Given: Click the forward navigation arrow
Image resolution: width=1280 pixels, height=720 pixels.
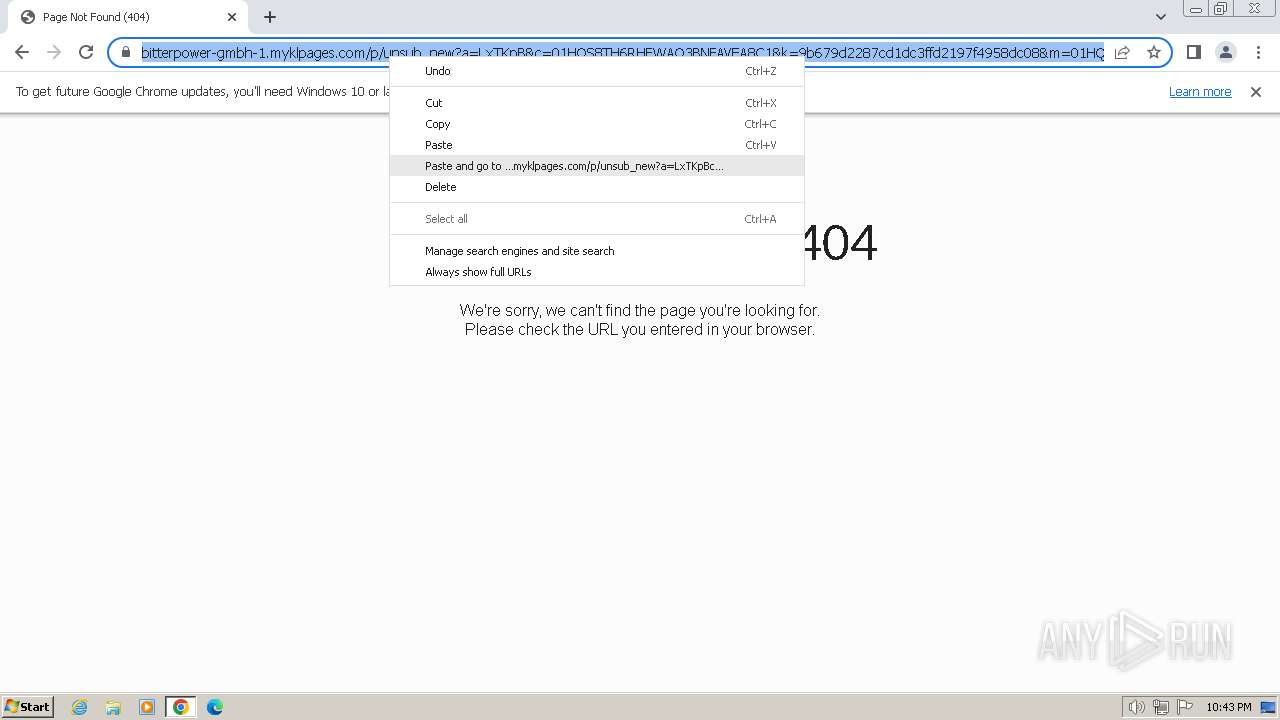Looking at the screenshot, I should (54, 52).
